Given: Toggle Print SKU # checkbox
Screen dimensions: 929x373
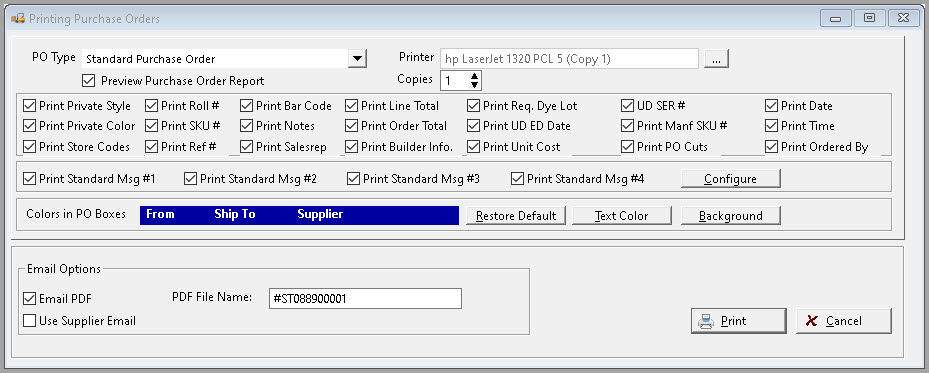Looking at the screenshot, I should [151, 126].
